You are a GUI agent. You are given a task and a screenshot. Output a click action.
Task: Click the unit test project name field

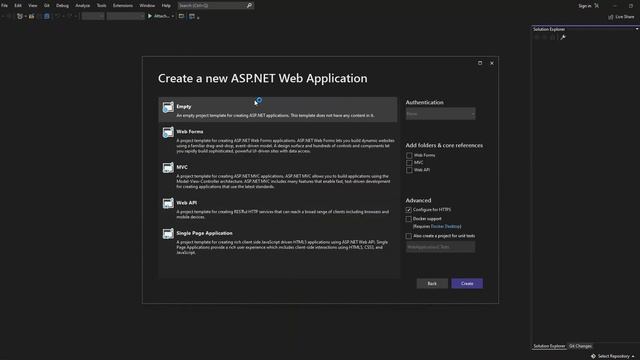[440, 247]
